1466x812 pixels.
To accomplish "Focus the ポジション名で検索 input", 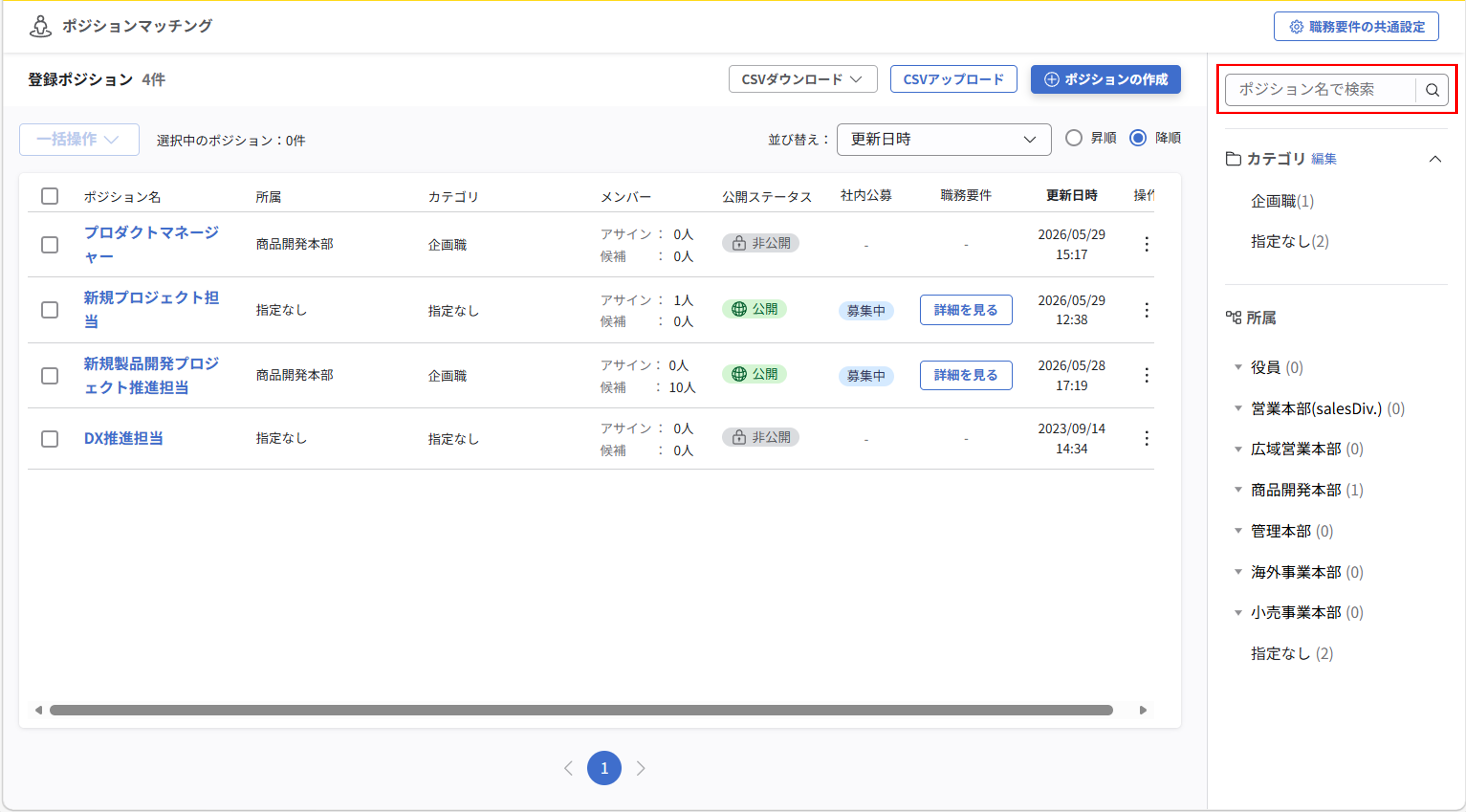I will 1320,89.
